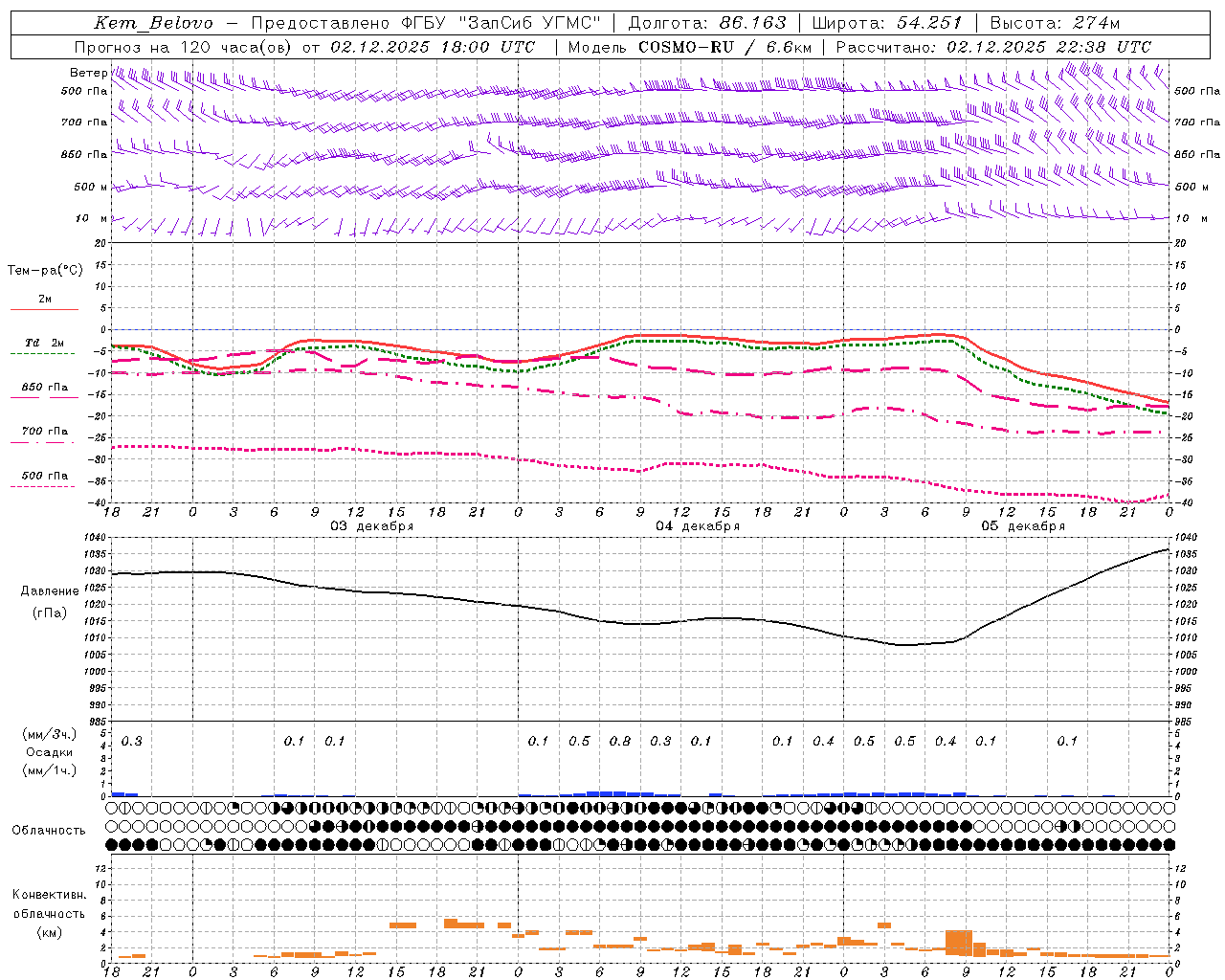Click the '(км)' convective cloud unit label
Screen dimensions: 1225x980
(x=49, y=932)
